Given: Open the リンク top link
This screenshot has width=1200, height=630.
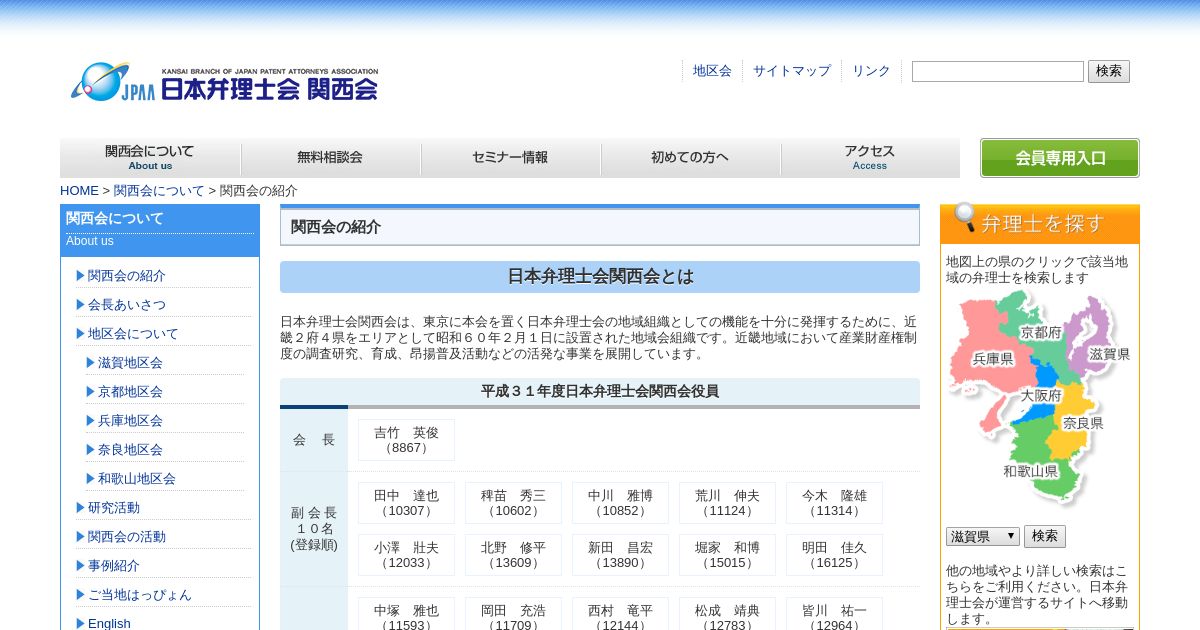Looking at the screenshot, I should click(871, 71).
